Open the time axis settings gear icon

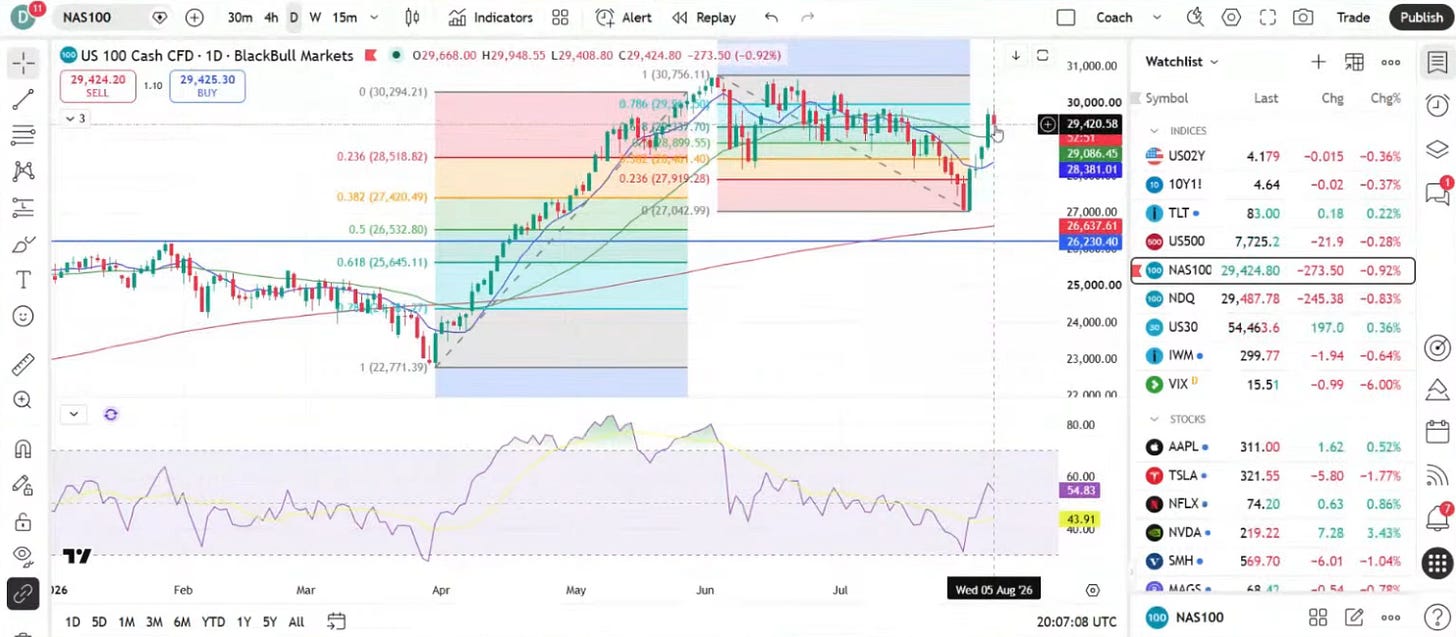[x=1093, y=591]
